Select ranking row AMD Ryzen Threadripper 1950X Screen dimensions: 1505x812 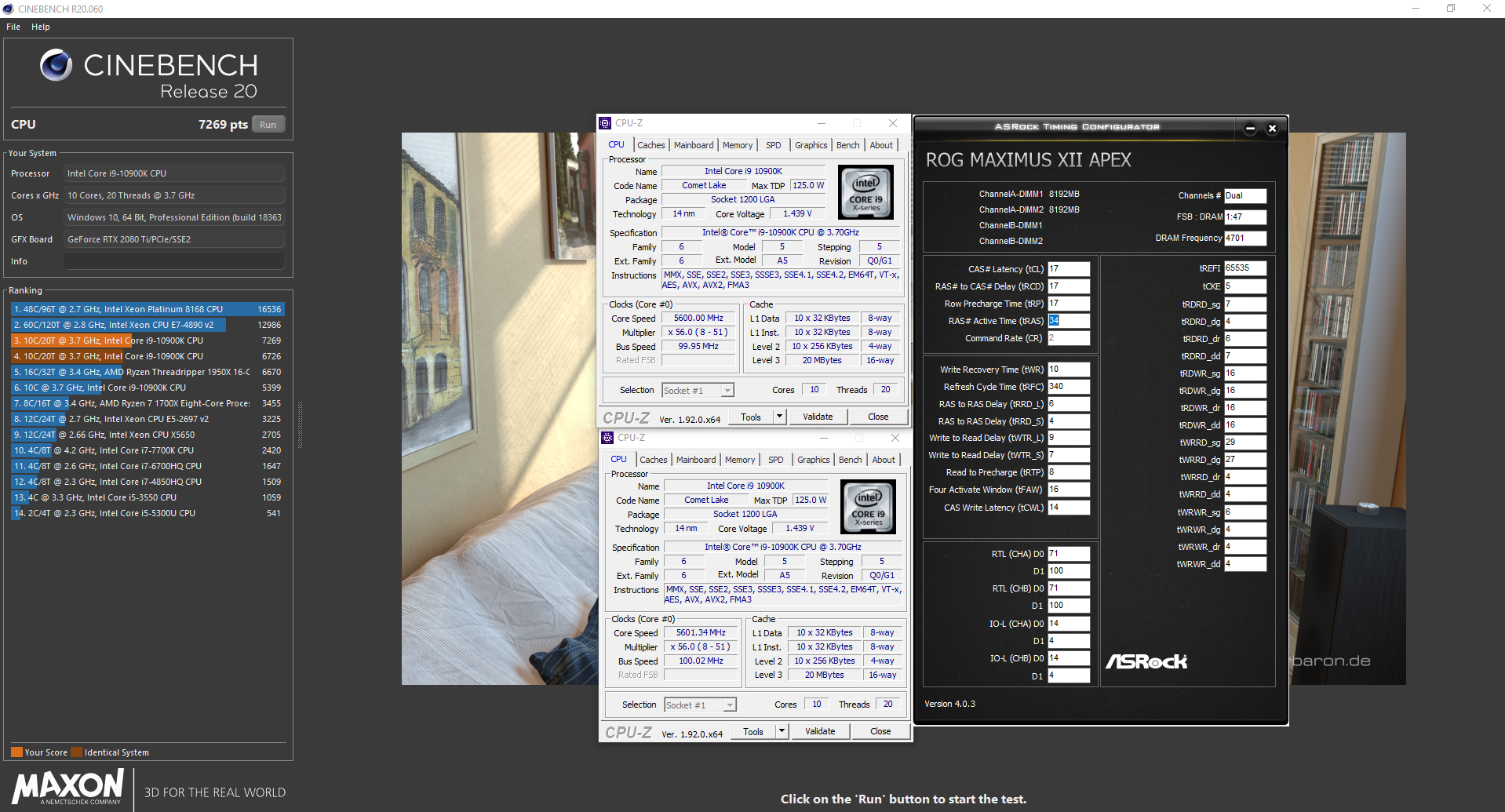(x=148, y=372)
